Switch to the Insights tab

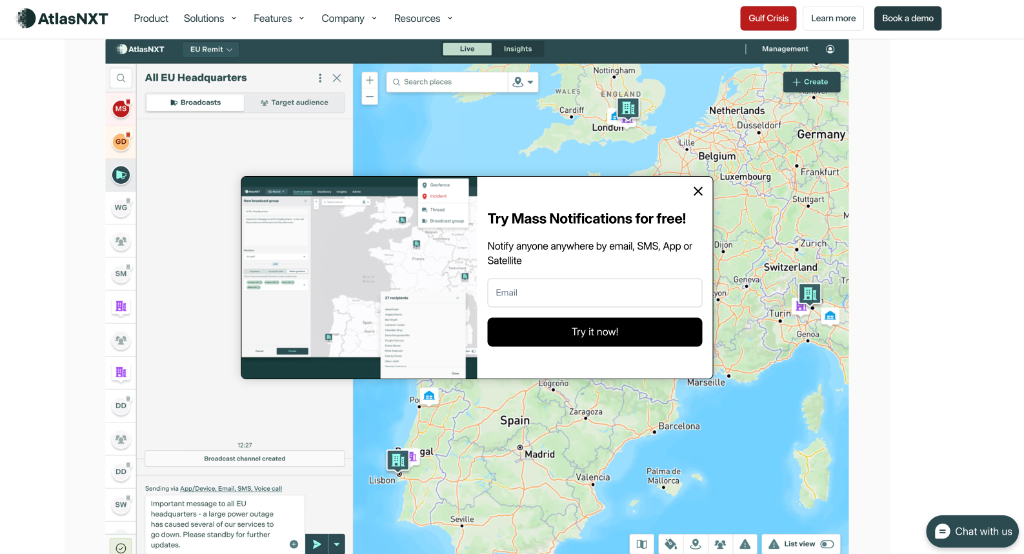click(518, 49)
